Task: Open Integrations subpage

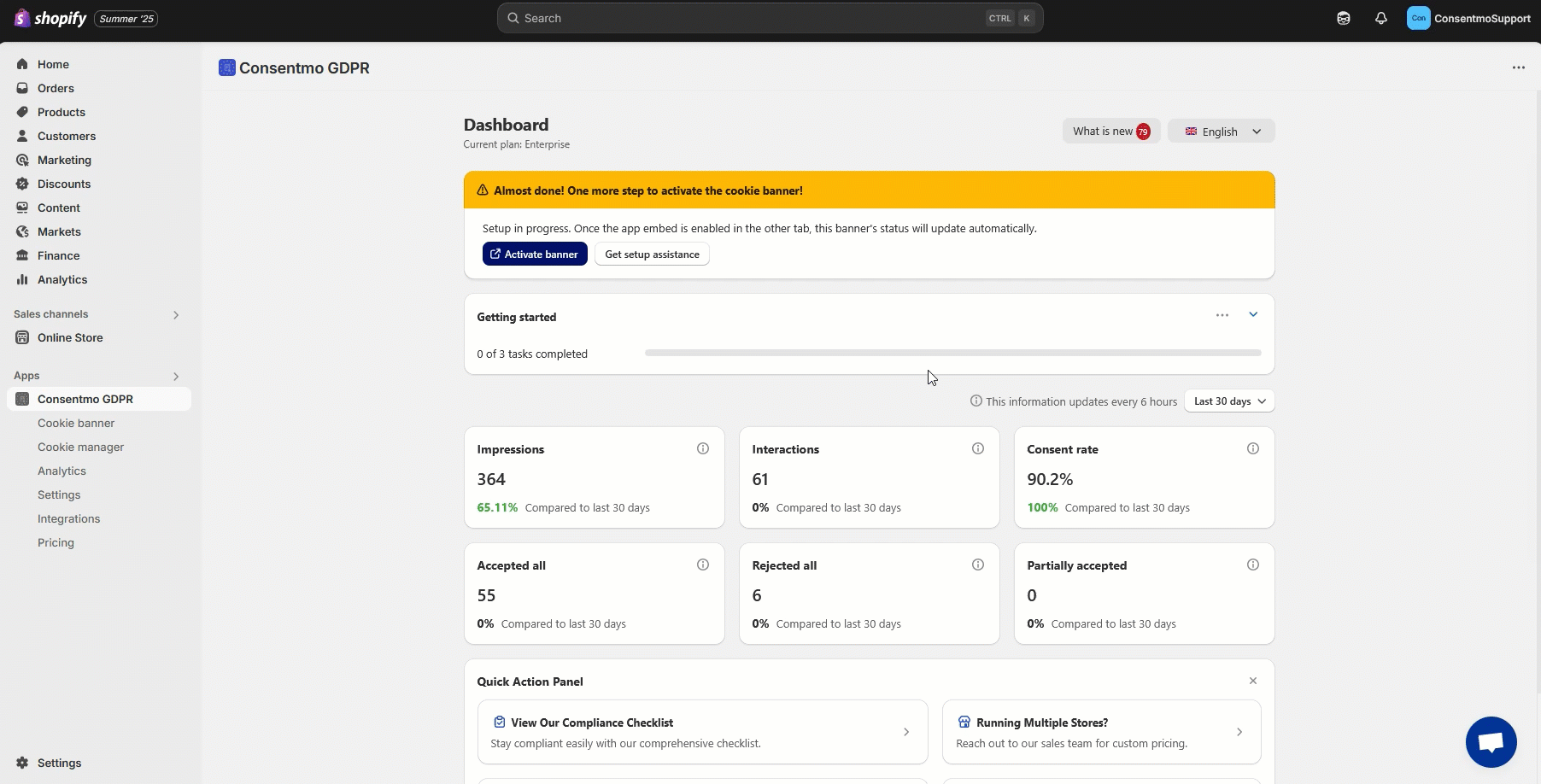Action: [x=68, y=518]
